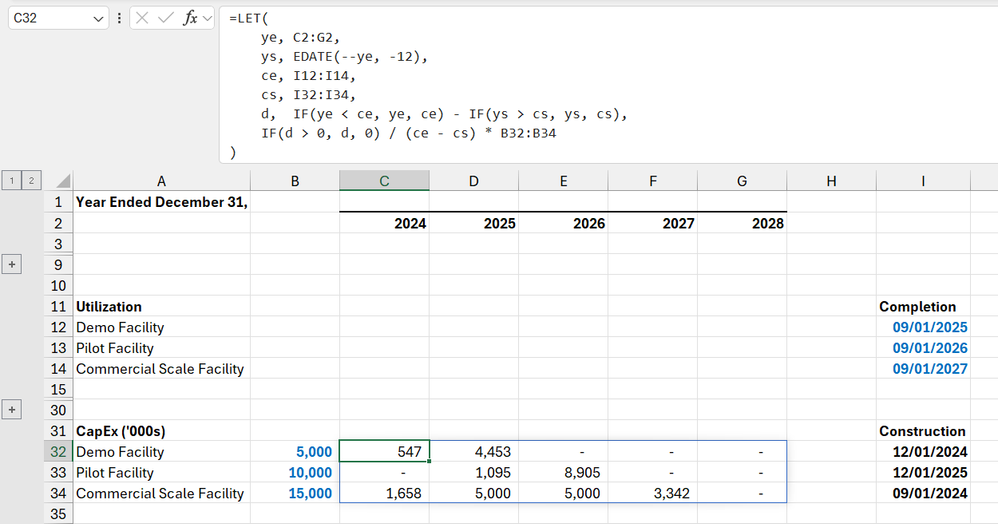998x524 pixels.
Task: Click Pilot Facility label in row 33
Action: (162, 472)
